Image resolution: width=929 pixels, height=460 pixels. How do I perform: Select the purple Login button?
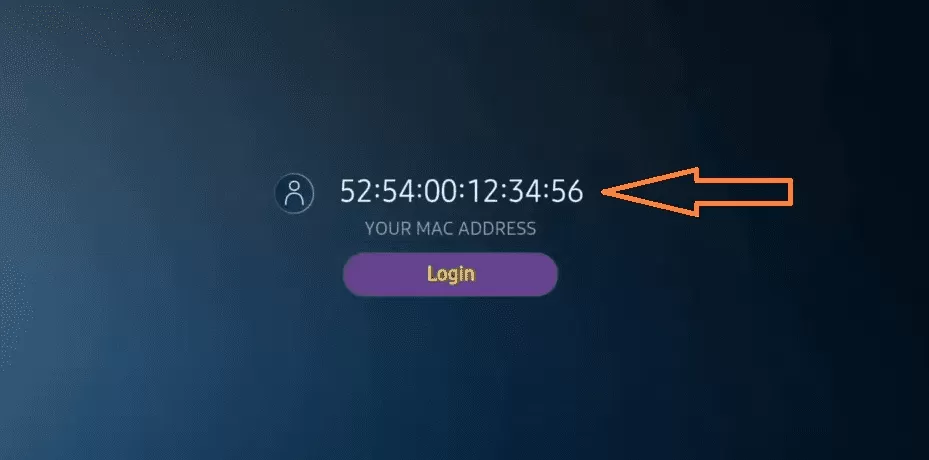point(450,274)
